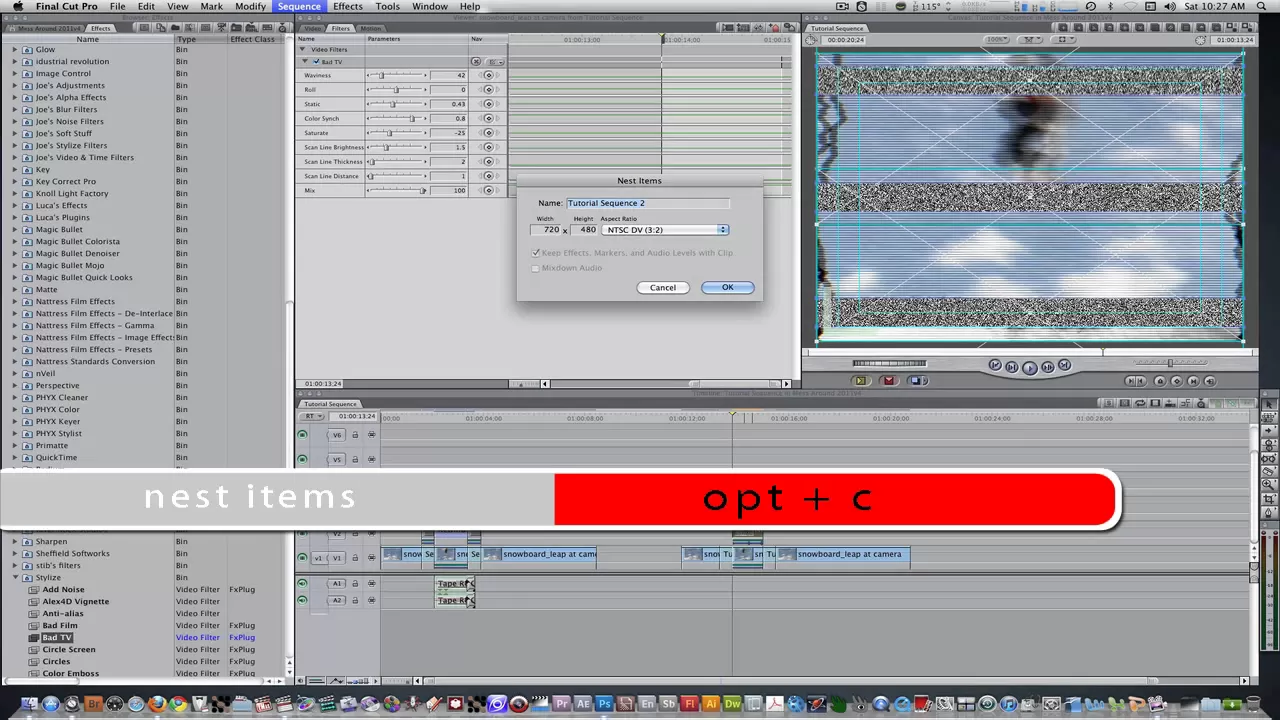Open Illustrator from the Dock
This screenshot has height=720, width=1280.
click(712, 705)
